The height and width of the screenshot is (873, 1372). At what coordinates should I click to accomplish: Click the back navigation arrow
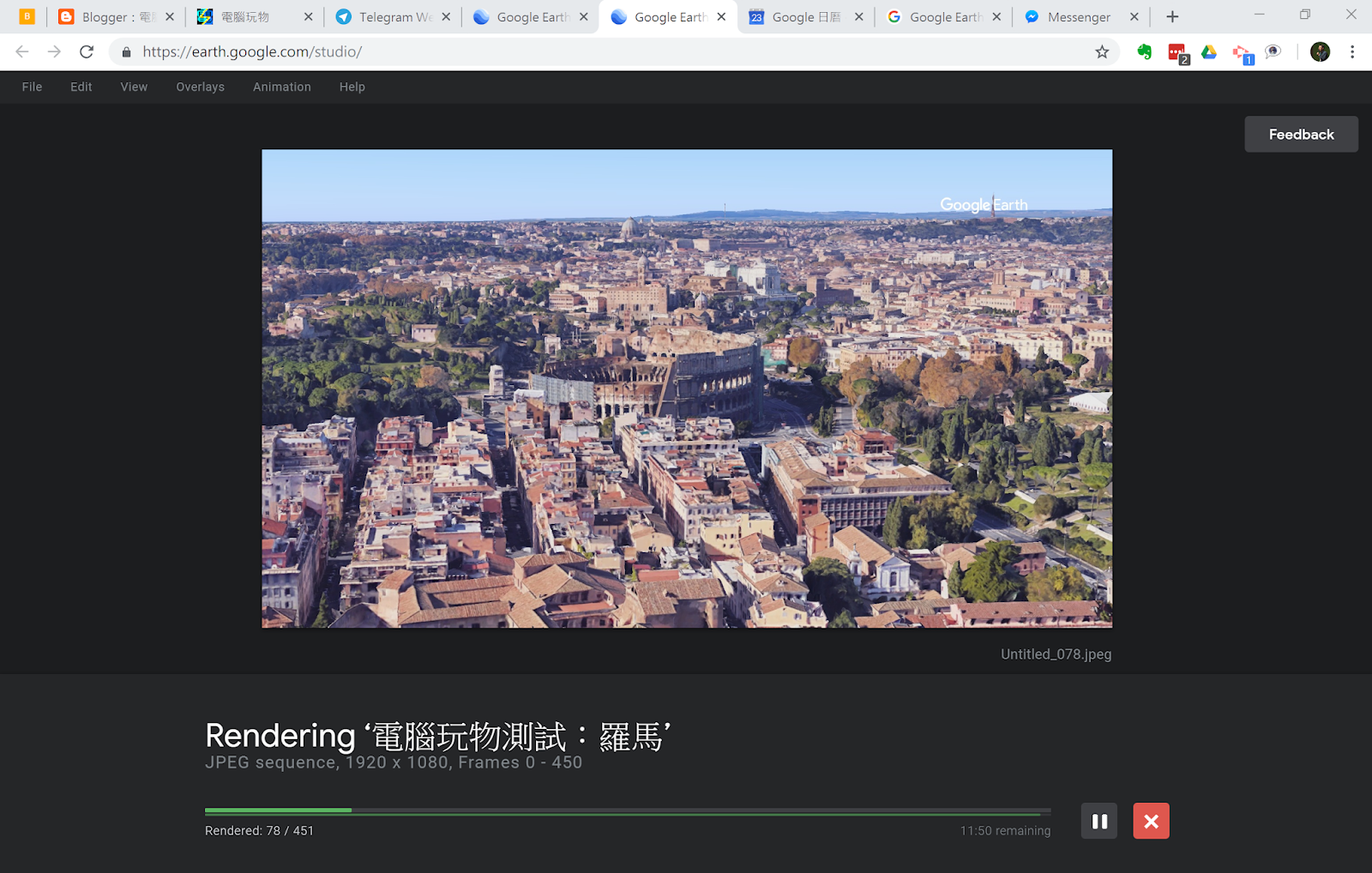click(x=21, y=51)
